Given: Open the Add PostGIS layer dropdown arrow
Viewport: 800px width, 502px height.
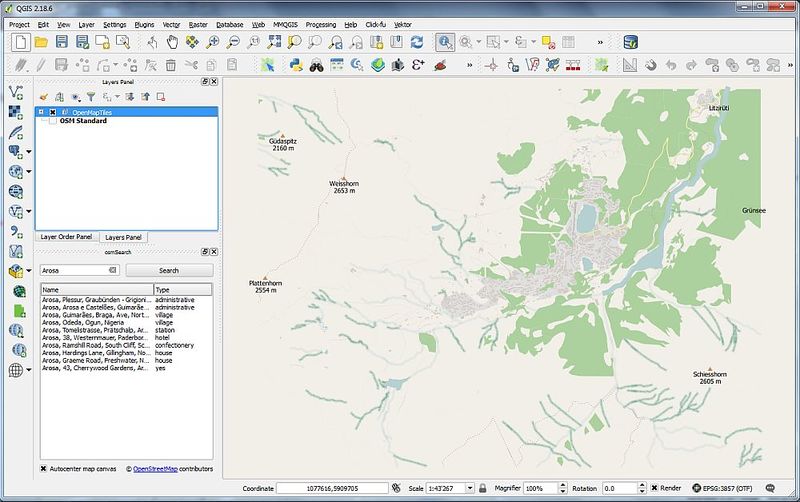Looking at the screenshot, I should click(x=29, y=152).
